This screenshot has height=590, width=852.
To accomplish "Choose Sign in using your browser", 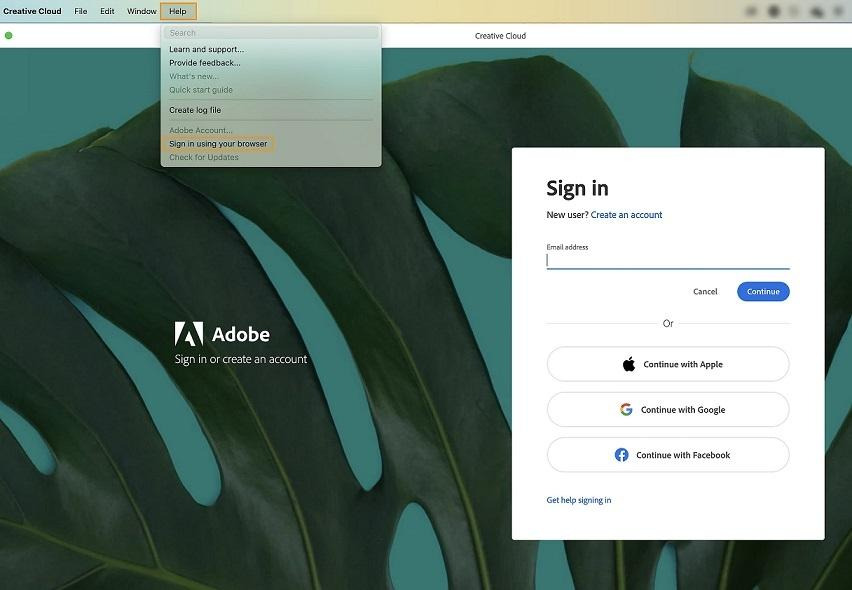I will click(218, 144).
